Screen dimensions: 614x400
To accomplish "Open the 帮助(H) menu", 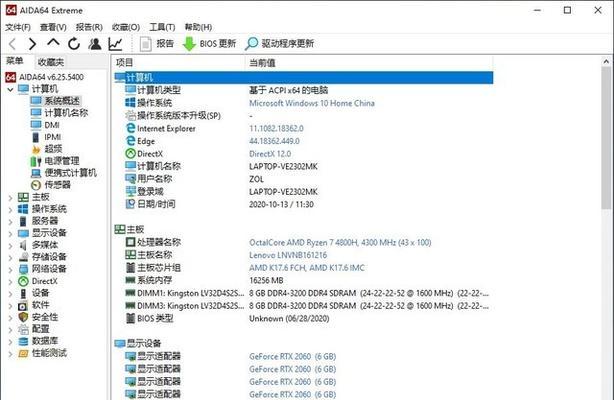I will pos(198,27).
